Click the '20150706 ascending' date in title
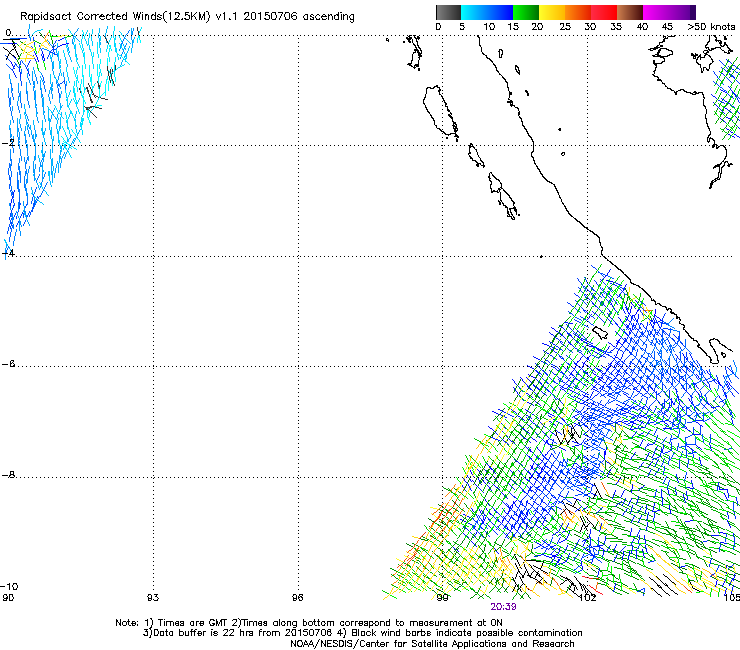 [x=299, y=16]
